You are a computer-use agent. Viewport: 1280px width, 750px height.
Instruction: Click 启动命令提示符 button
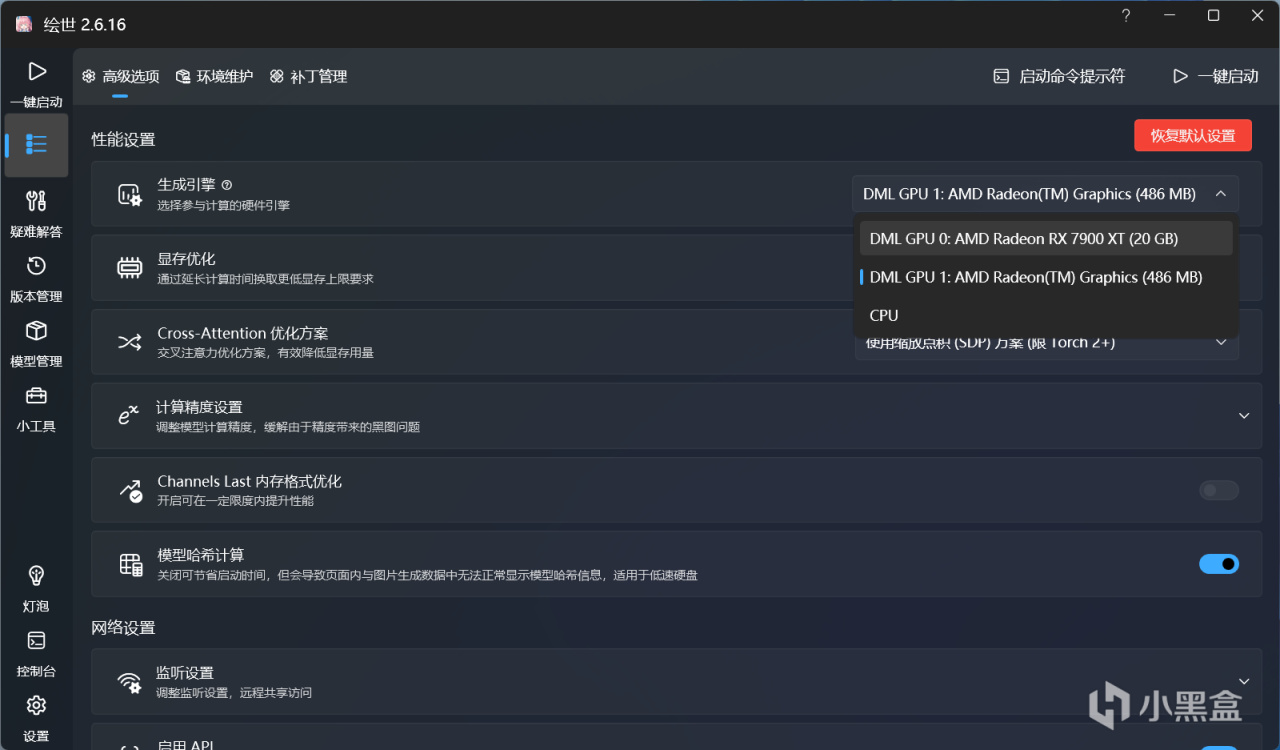click(x=1059, y=76)
